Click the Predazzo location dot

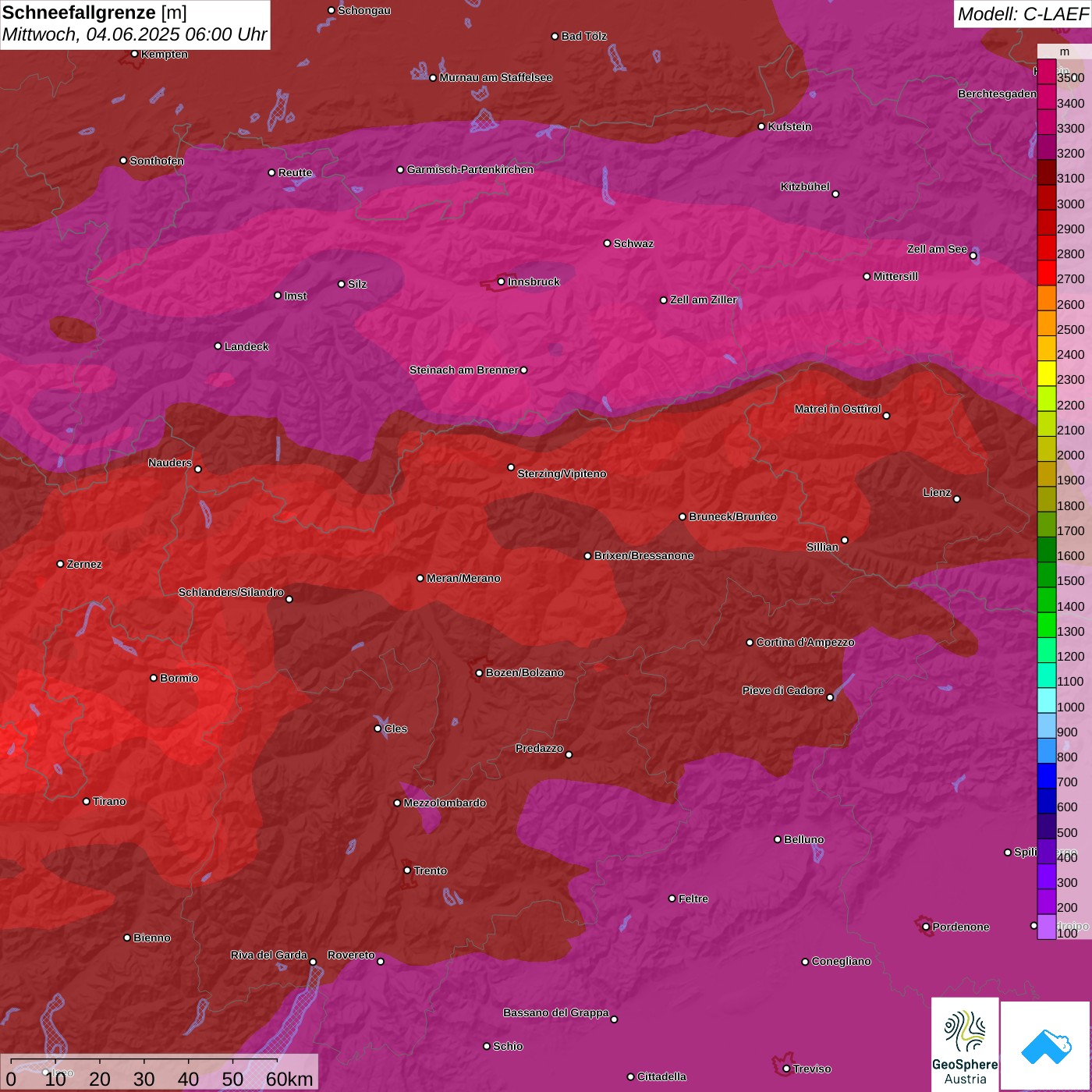coord(569,754)
